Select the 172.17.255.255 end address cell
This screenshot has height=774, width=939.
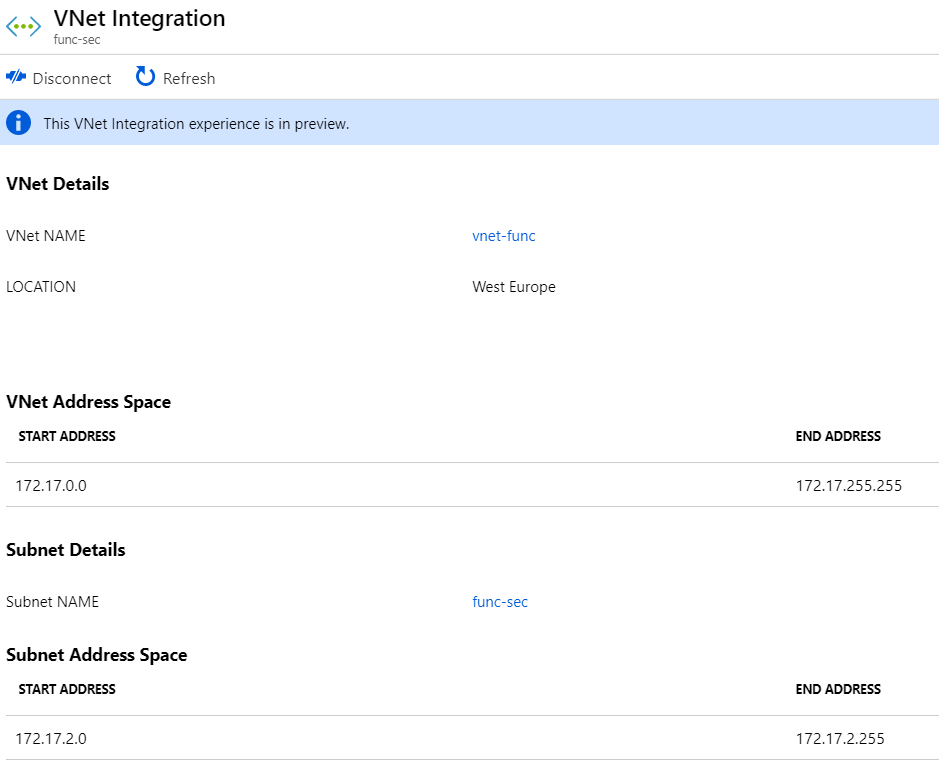(x=848, y=486)
